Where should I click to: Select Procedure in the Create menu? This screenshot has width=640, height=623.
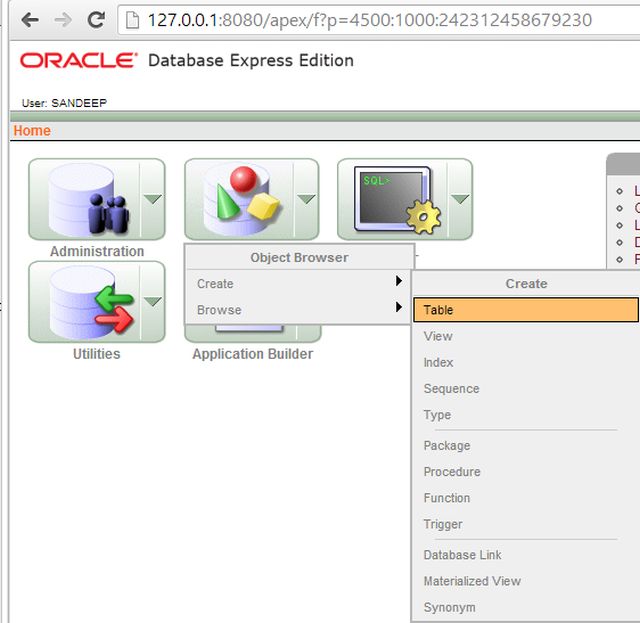526,472
